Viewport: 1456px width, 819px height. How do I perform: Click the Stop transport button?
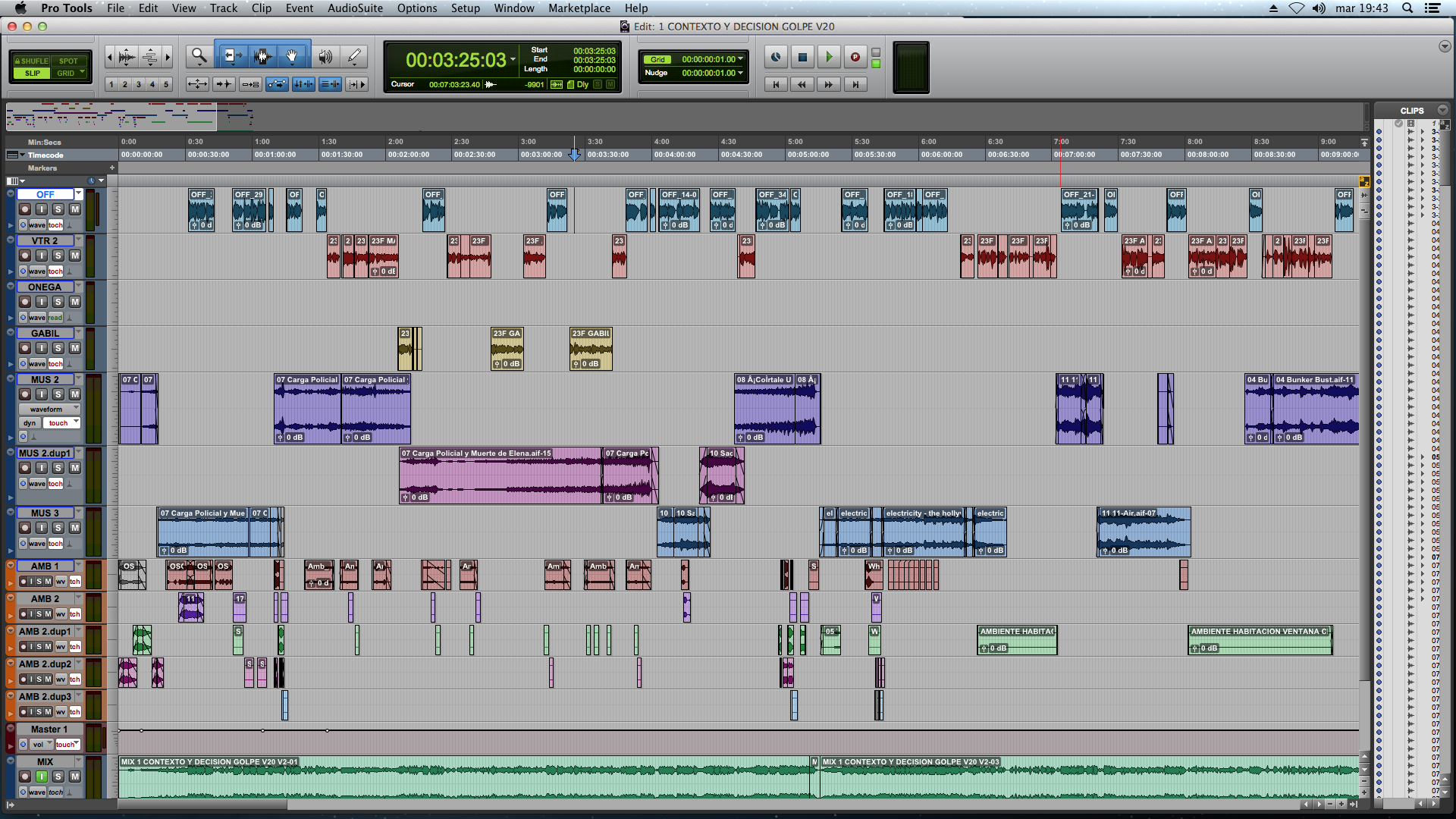coord(802,57)
